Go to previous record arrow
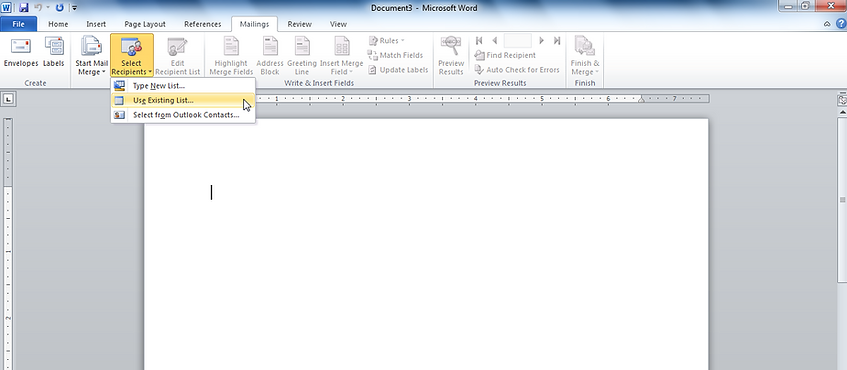Image resolution: width=847 pixels, height=370 pixels. click(x=494, y=41)
